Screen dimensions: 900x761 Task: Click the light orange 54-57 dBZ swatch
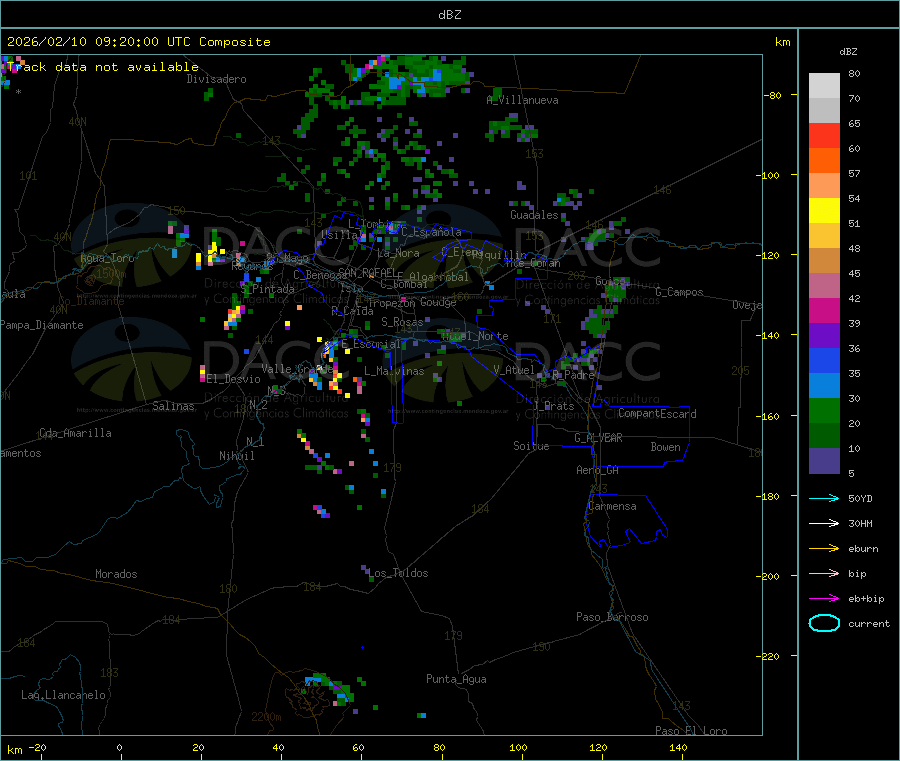pyautogui.click(x=824, y=185)
